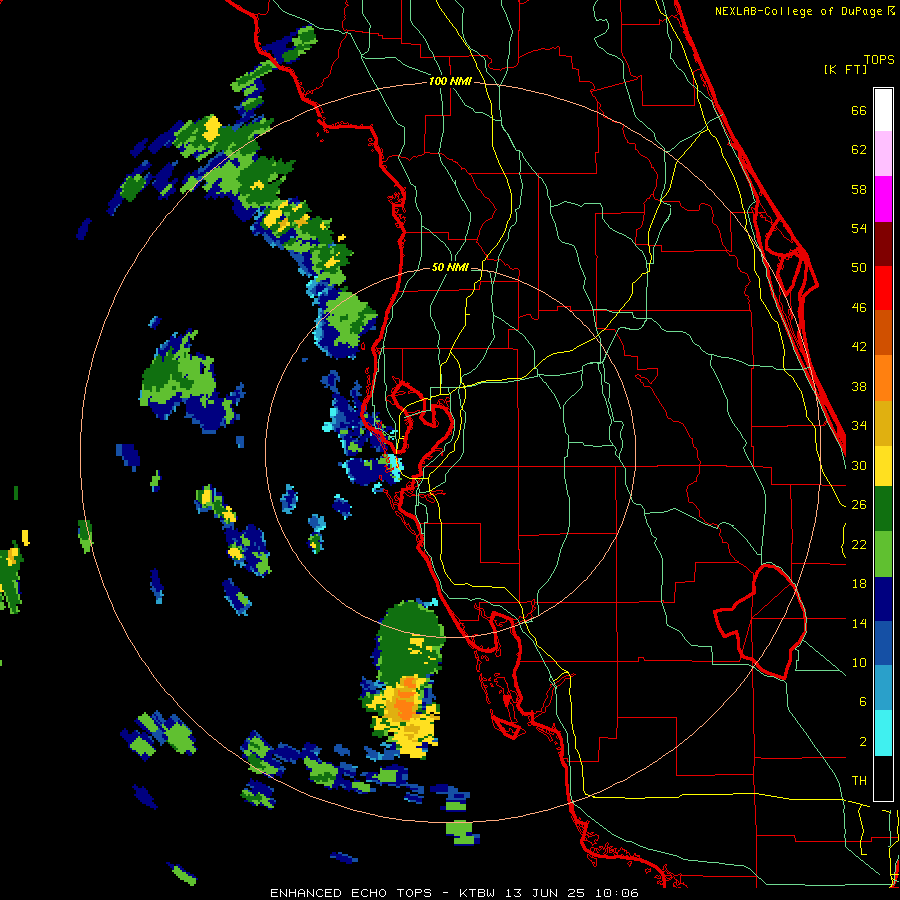Click the 'TH' legend label
The height and width of the screenshot is (900, 900).
point(859,780)
